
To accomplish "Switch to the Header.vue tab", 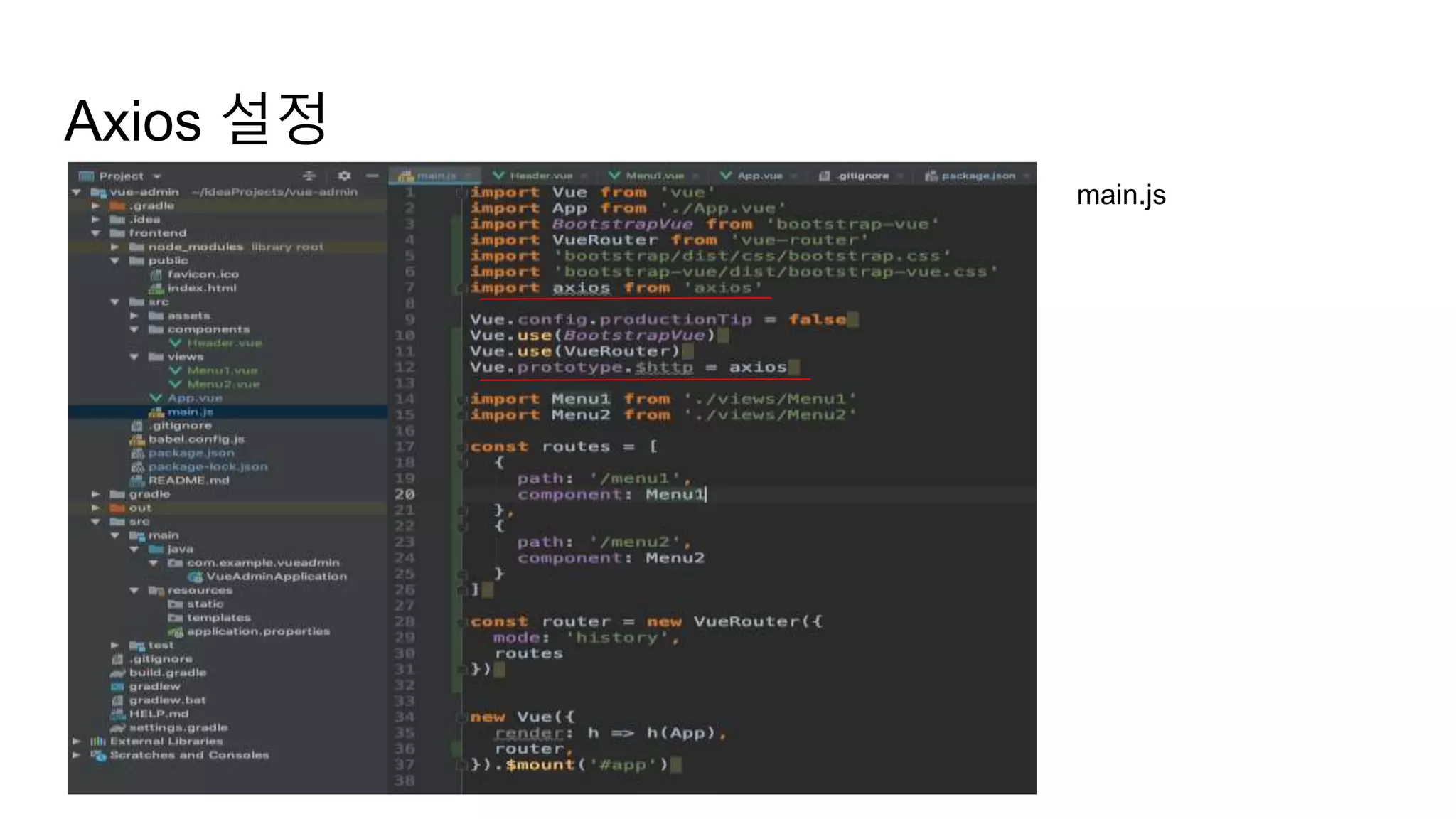I will click(540, 176).
